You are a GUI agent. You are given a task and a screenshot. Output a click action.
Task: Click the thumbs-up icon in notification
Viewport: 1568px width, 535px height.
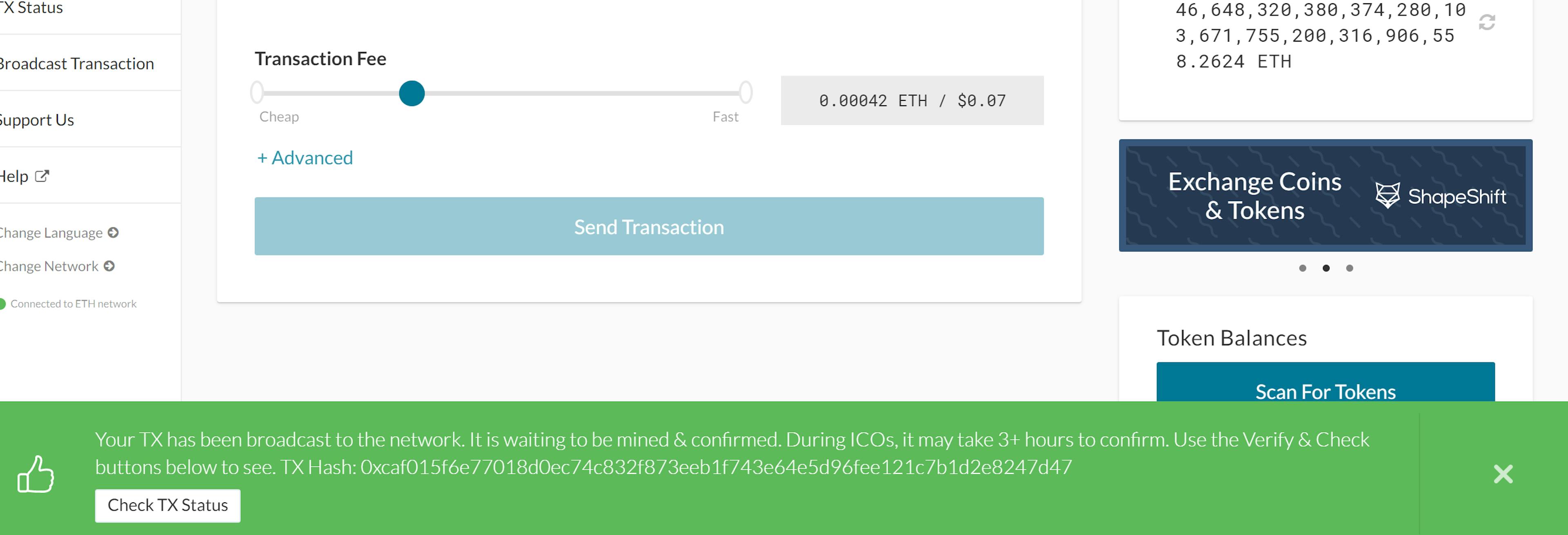point(36,474)
